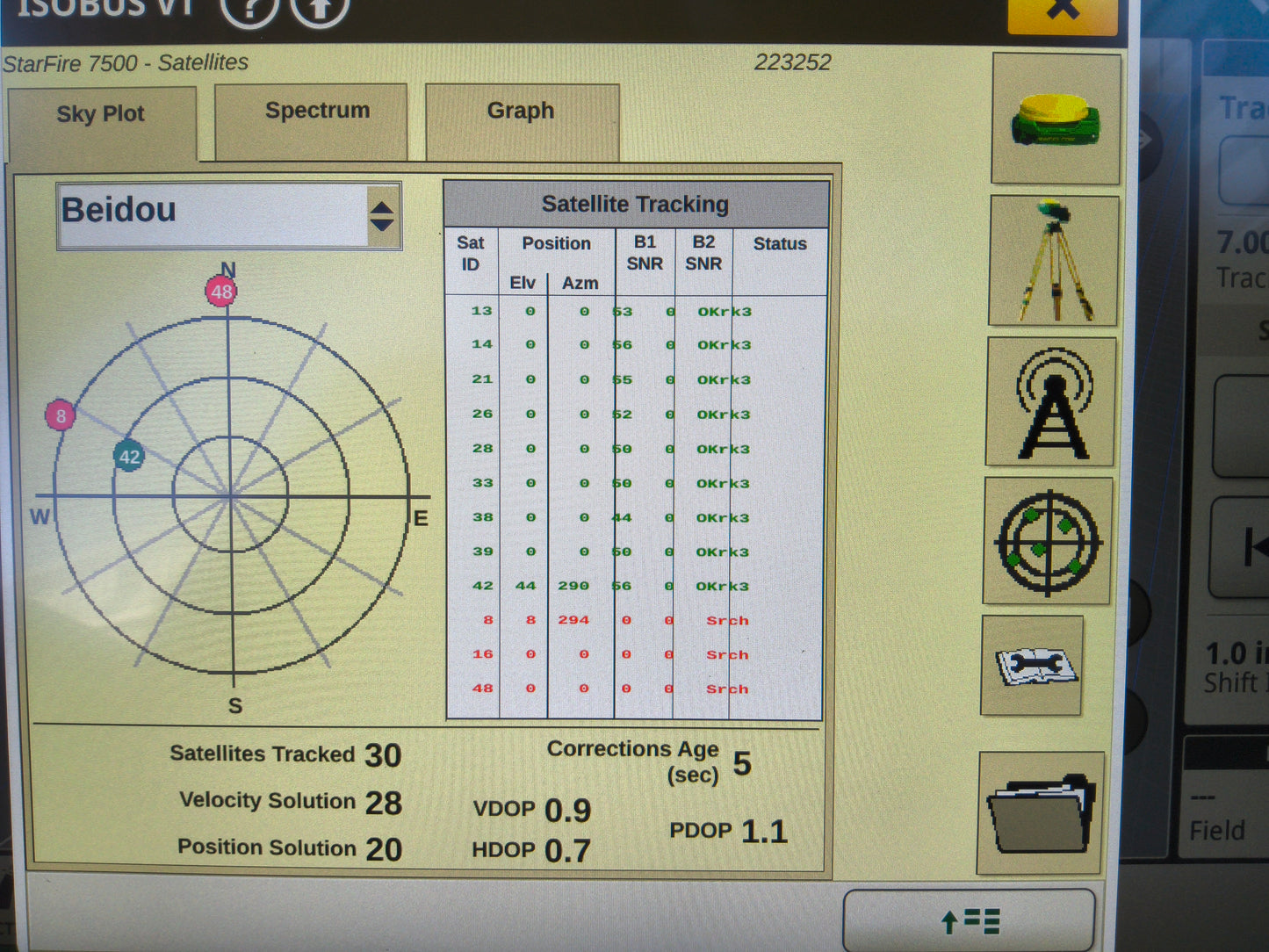Click the VDOP value 0.9
The width and height of the screenshot is (1269, 952).
click(x=567, y=811)
